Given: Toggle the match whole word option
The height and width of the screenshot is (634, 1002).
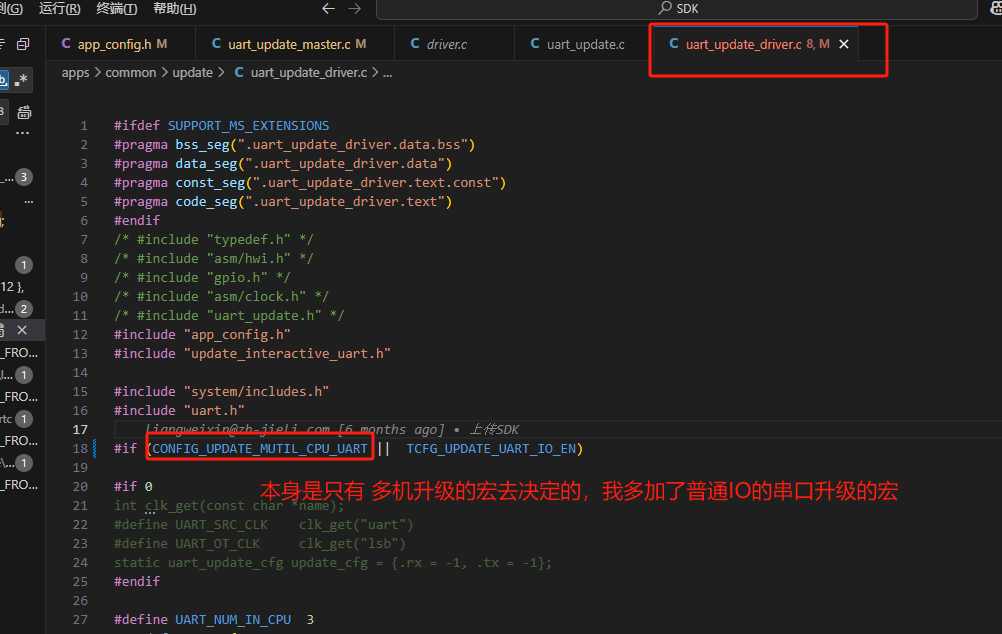Looking at the screenshot, I should click(x=4, y=80).
